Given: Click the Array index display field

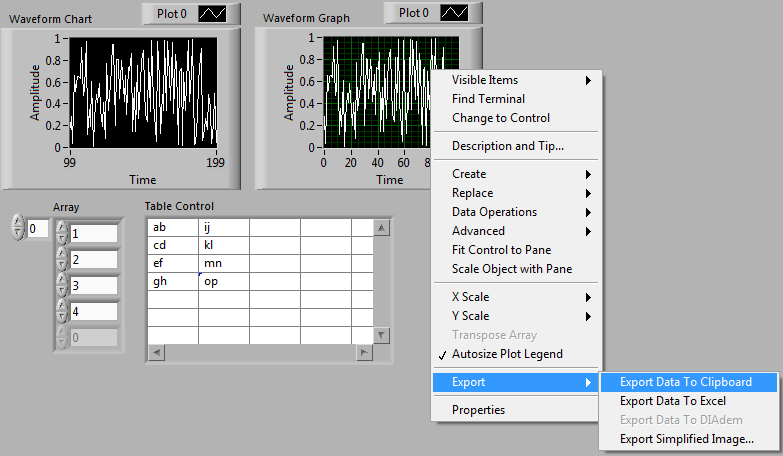Looking at the screenshot, I should click(x=37, y=229).
